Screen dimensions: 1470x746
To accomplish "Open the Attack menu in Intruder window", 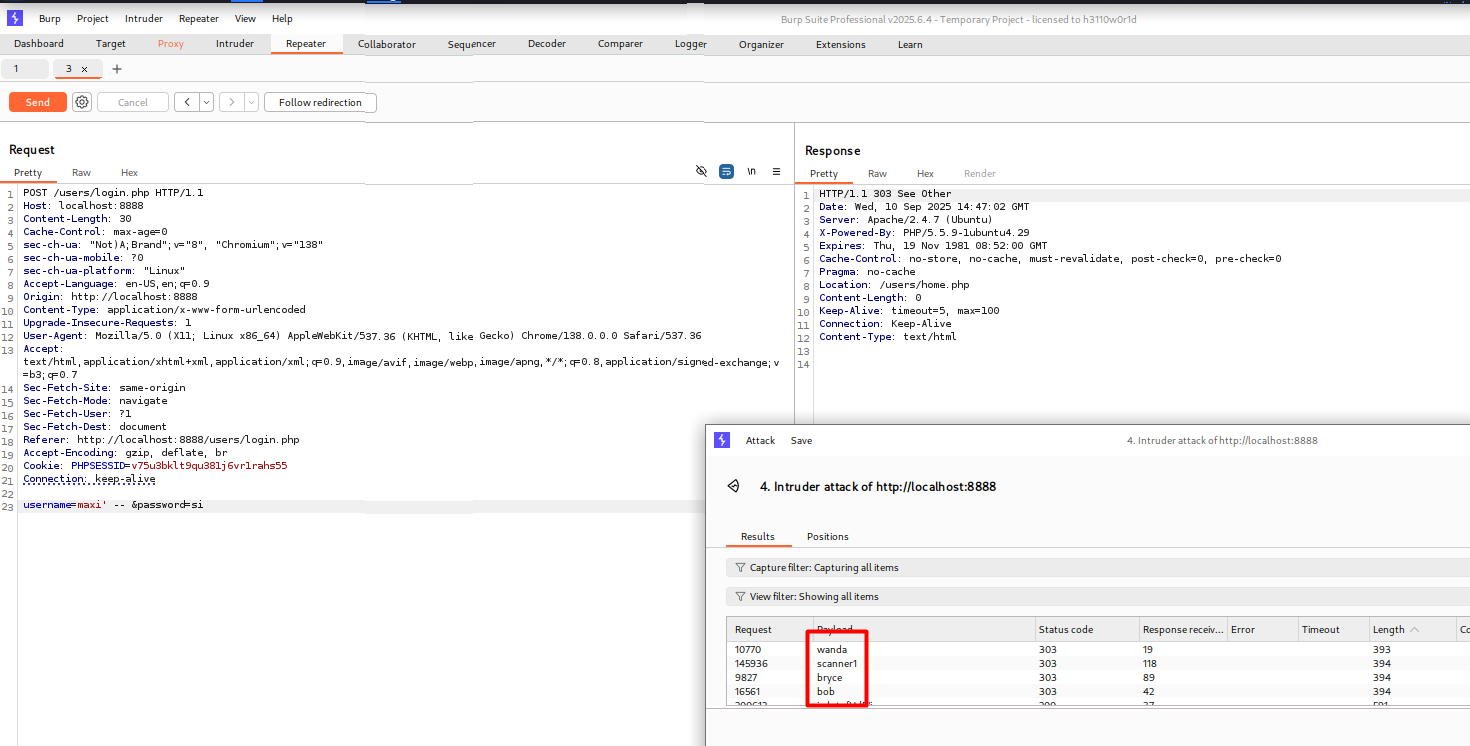I will (760, 440).
